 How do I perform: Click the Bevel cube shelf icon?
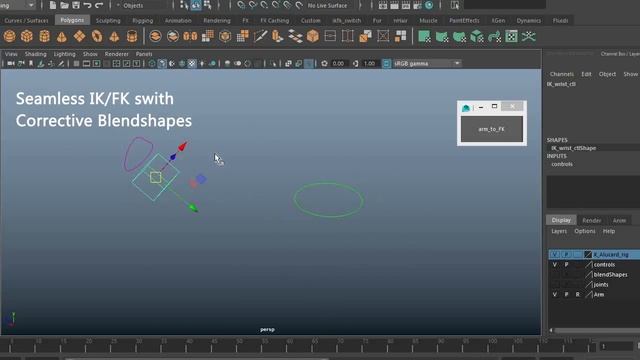(x=313, y=36)
